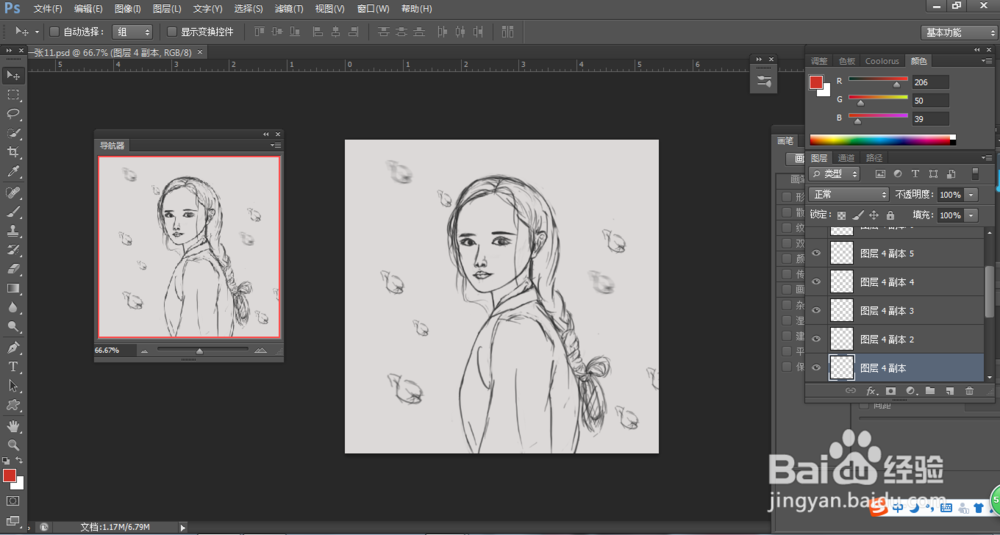Hide layer 图层 4 副本 4
This screenshot has width=1000, height=535.
coord(816,282)
